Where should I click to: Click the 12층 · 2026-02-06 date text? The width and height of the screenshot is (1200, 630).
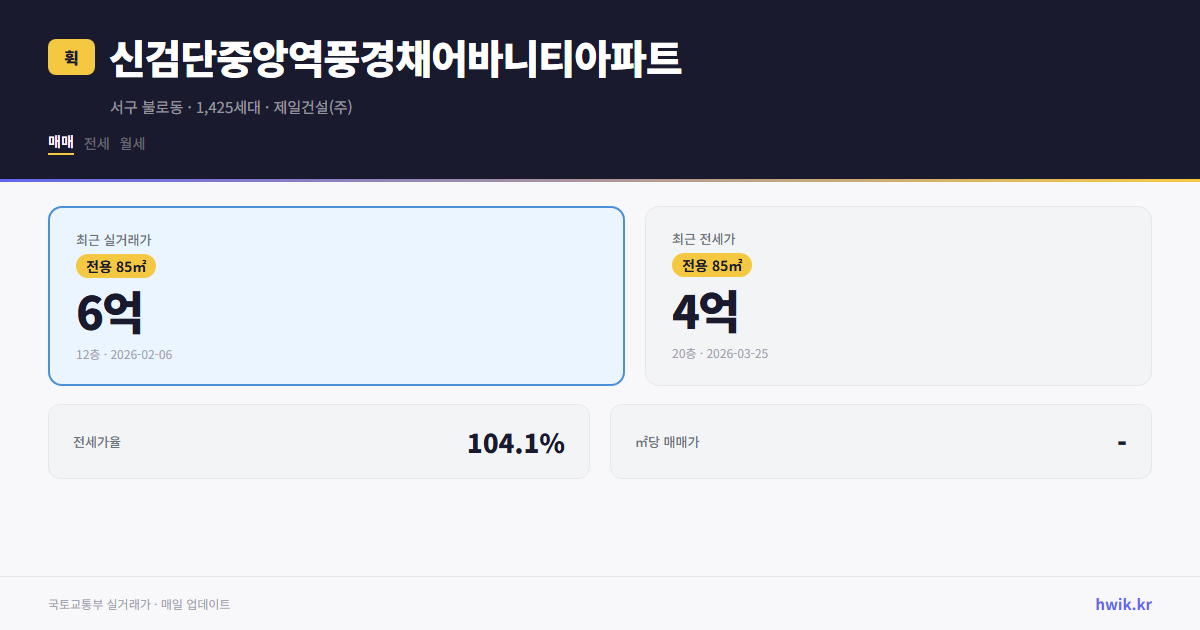click(122, 353)
